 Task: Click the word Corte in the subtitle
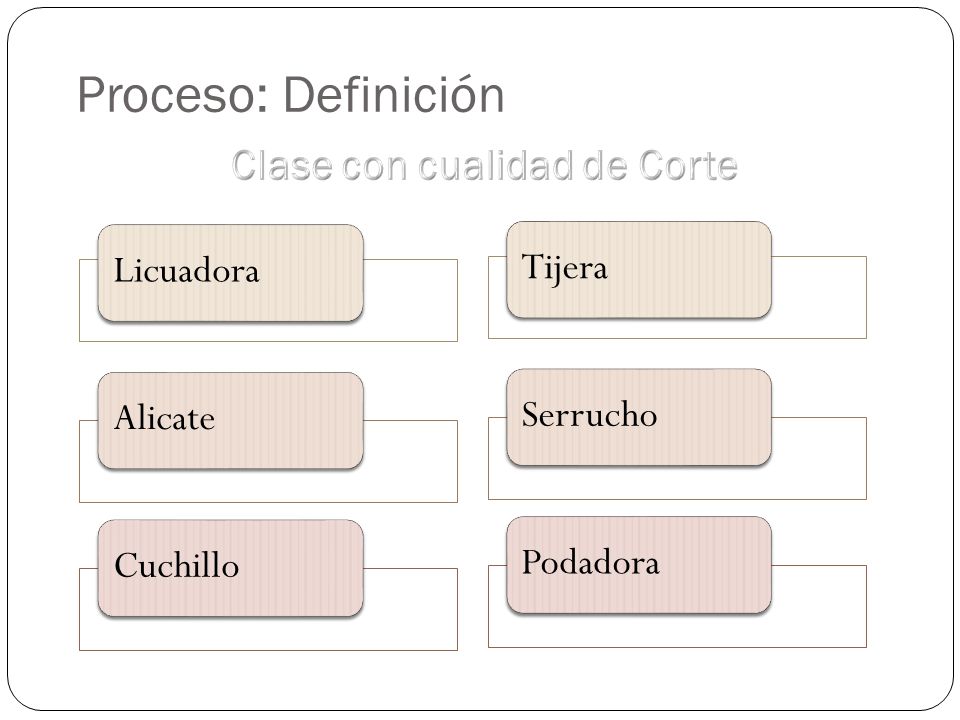tap(688, 165)
